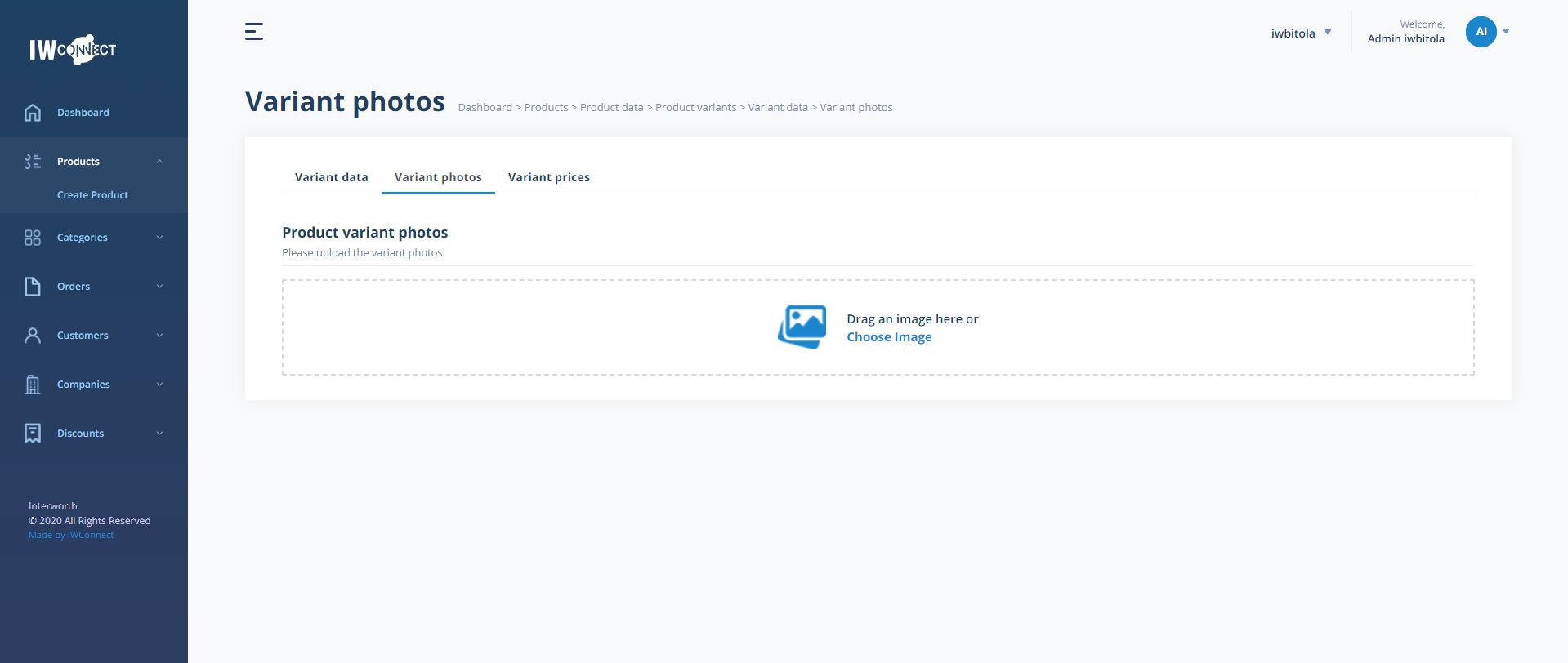1568x663 pixels.
Task: Switch to the Variant data tab
Action: (331, 177)
